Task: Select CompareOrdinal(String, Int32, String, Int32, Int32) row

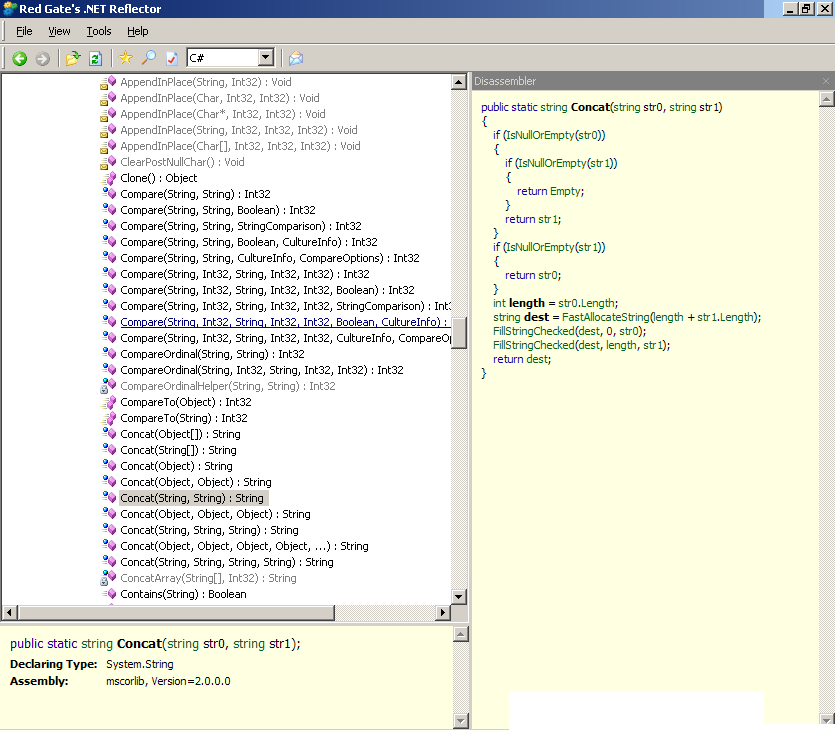Action: click(261, 371)
